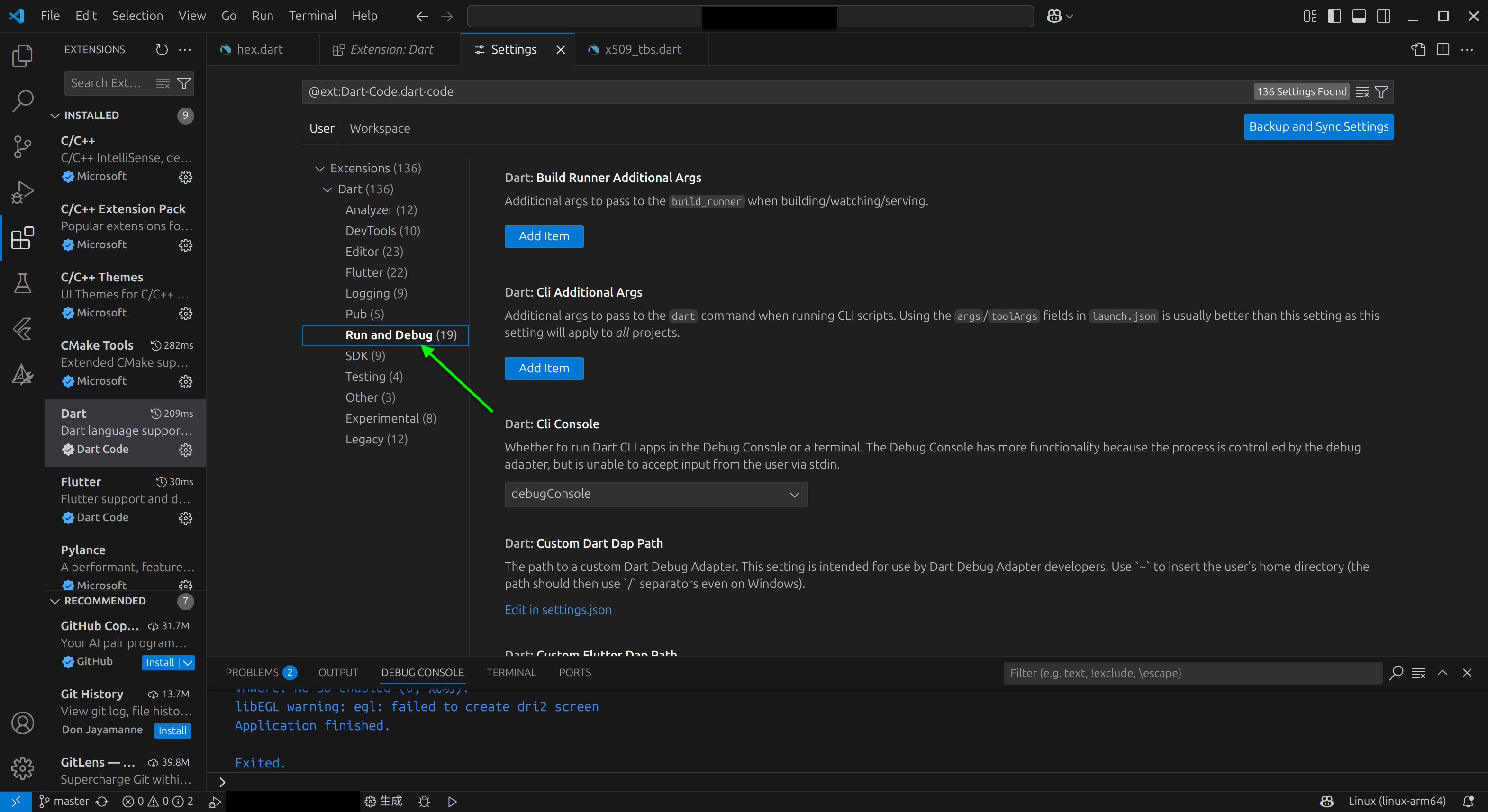Collapse the RECOMMENDED extensions section

[x=55, y=601]
